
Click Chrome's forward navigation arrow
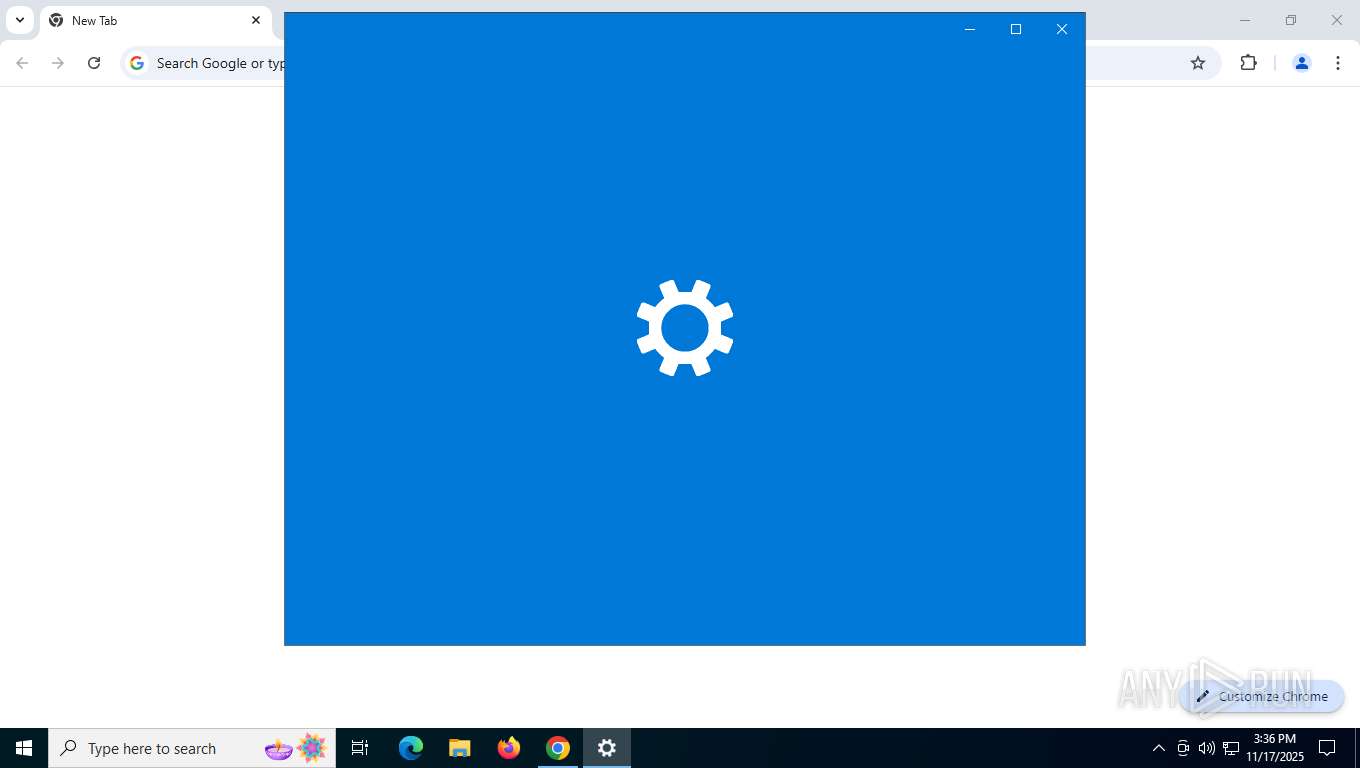tap(58, 63)
